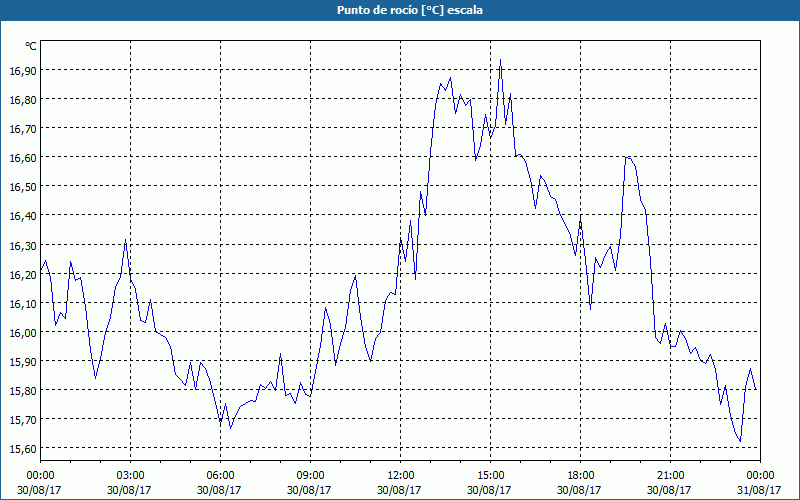Click the 12:00 time label
This screenshot has height=500, width=800.
(x=401, y=476)
